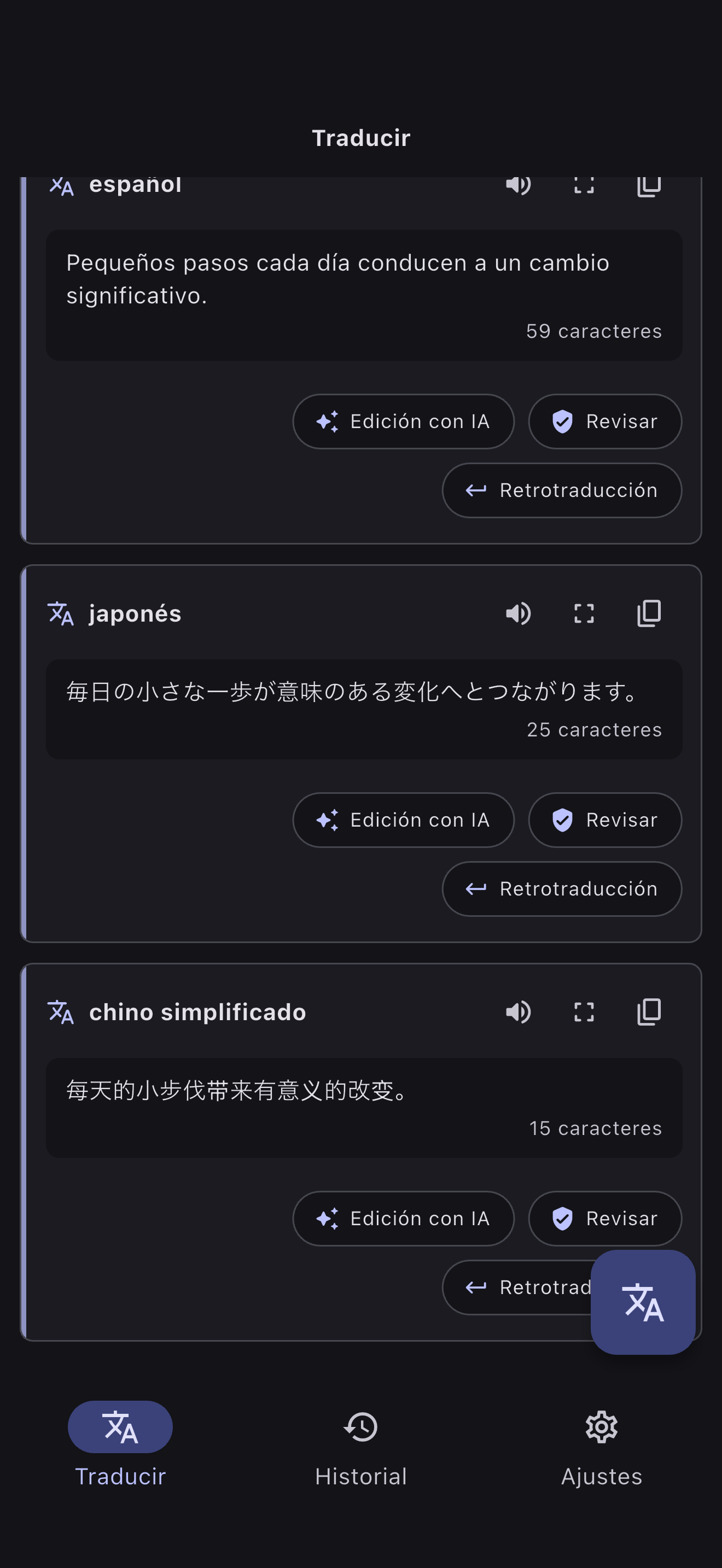Click Revisar under chino simplificado translation
This screenshot has height=1568, width=722.
(x=605, y=1219)
